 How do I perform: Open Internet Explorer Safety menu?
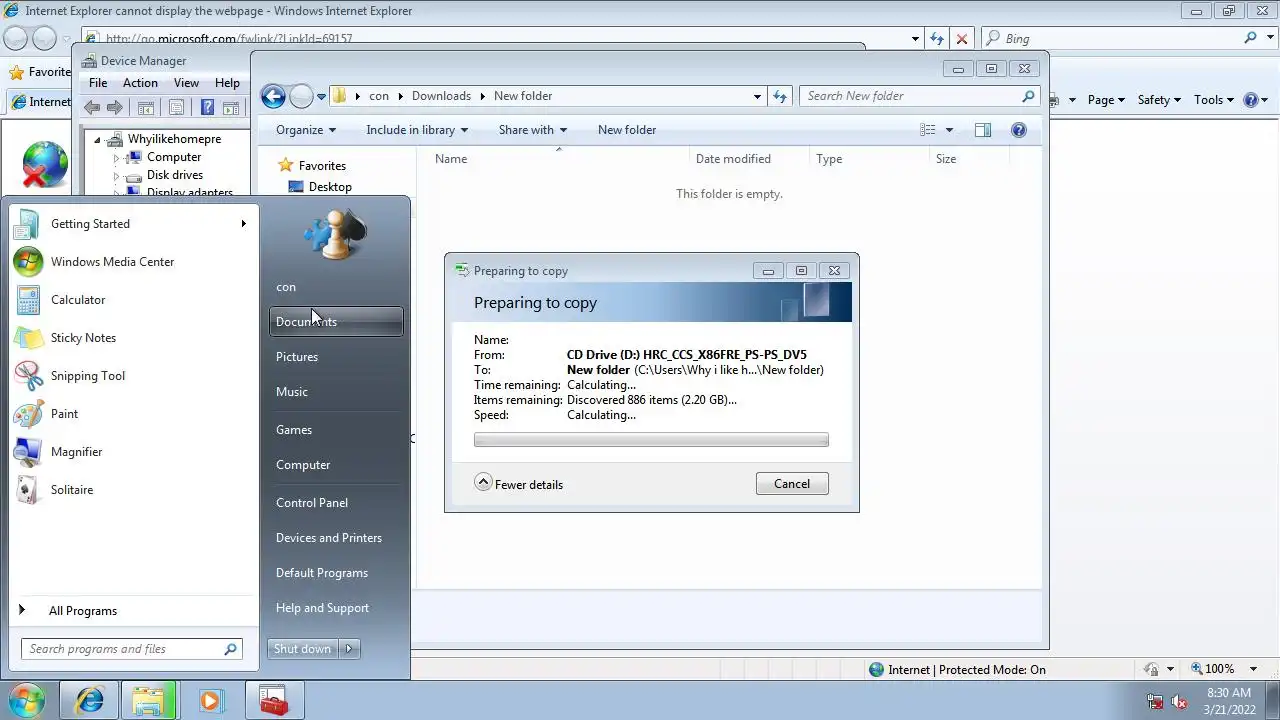pos(1158,100)
